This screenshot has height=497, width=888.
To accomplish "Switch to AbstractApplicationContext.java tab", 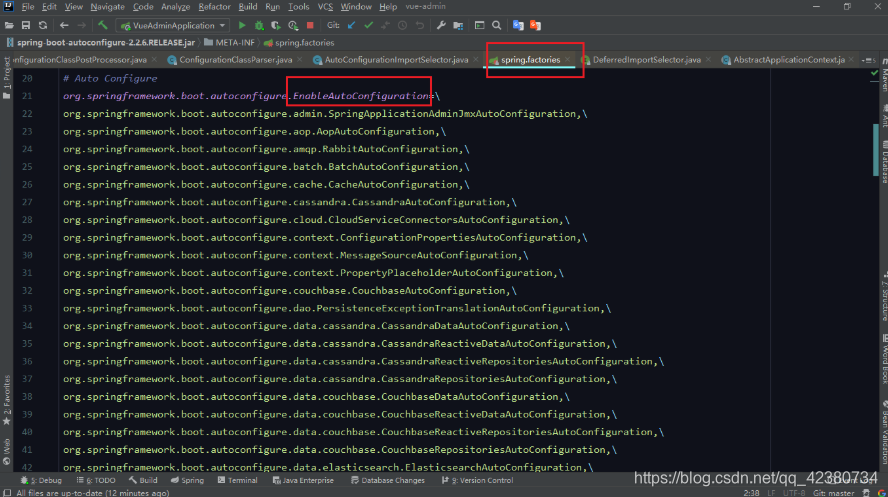I will [788, 59].
